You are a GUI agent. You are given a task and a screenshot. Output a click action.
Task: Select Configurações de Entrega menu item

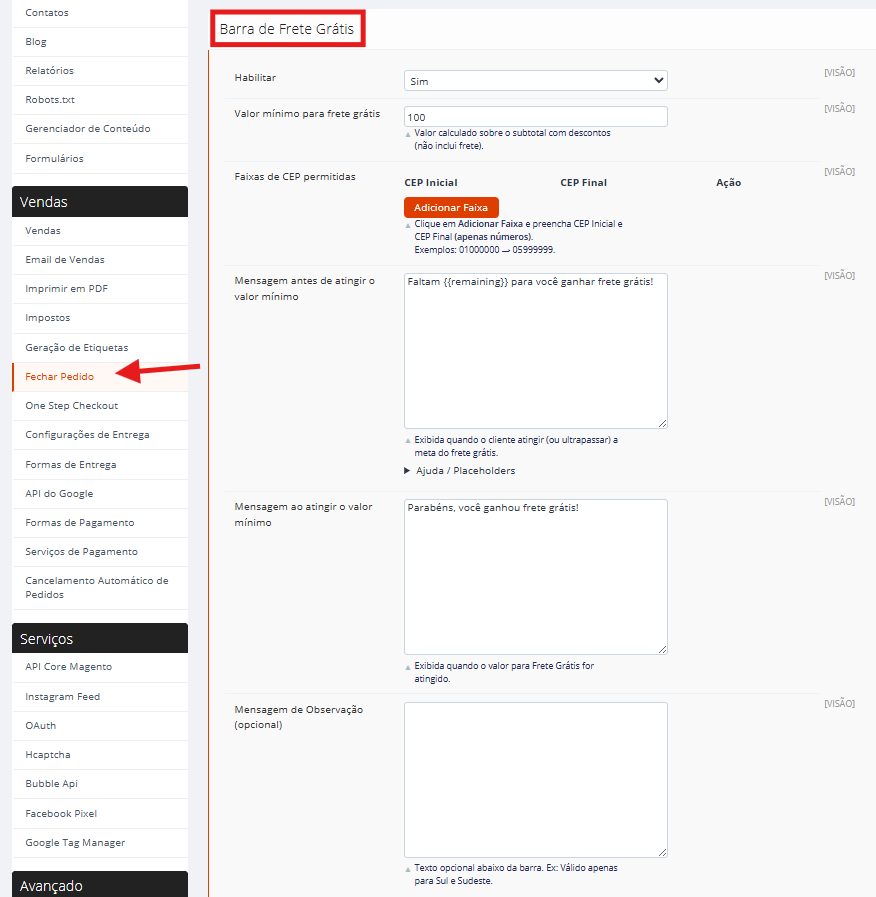click(x=88, y=435)
